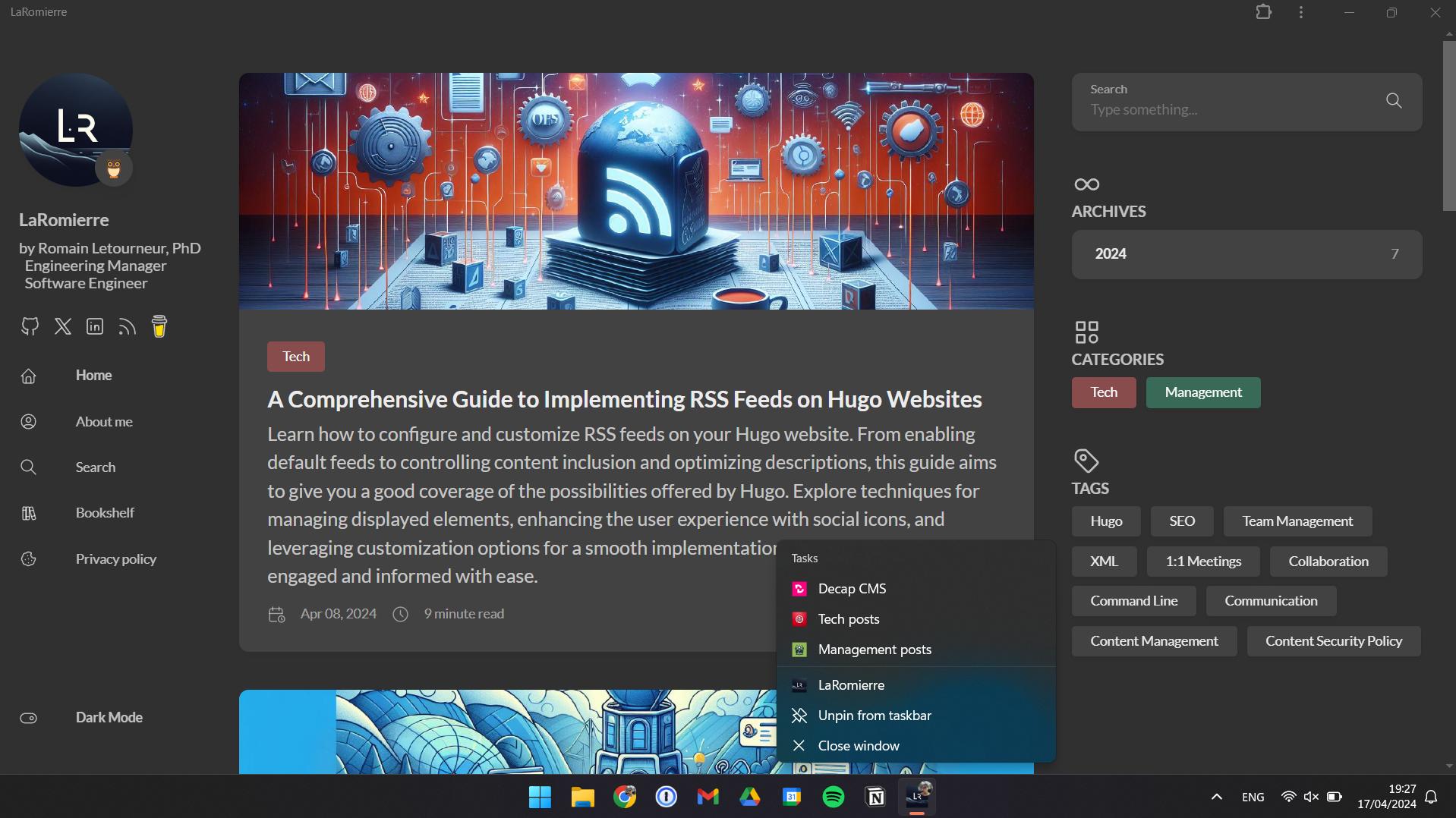Filter by 1:1 Meetings tag
Screen dimensions: 1456x818
[1203, 562]
